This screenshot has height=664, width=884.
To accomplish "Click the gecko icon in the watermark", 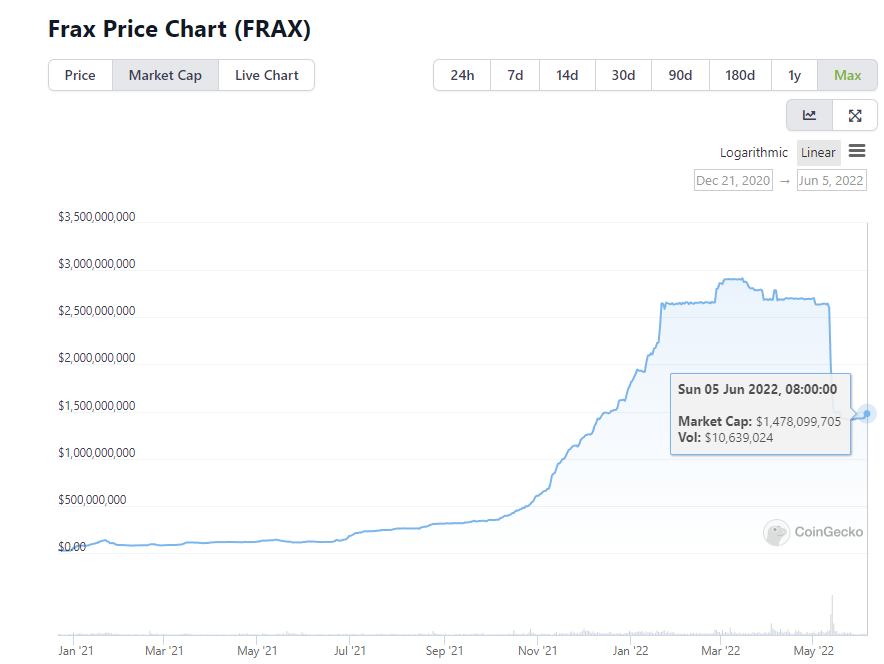I will coord(776,532).
